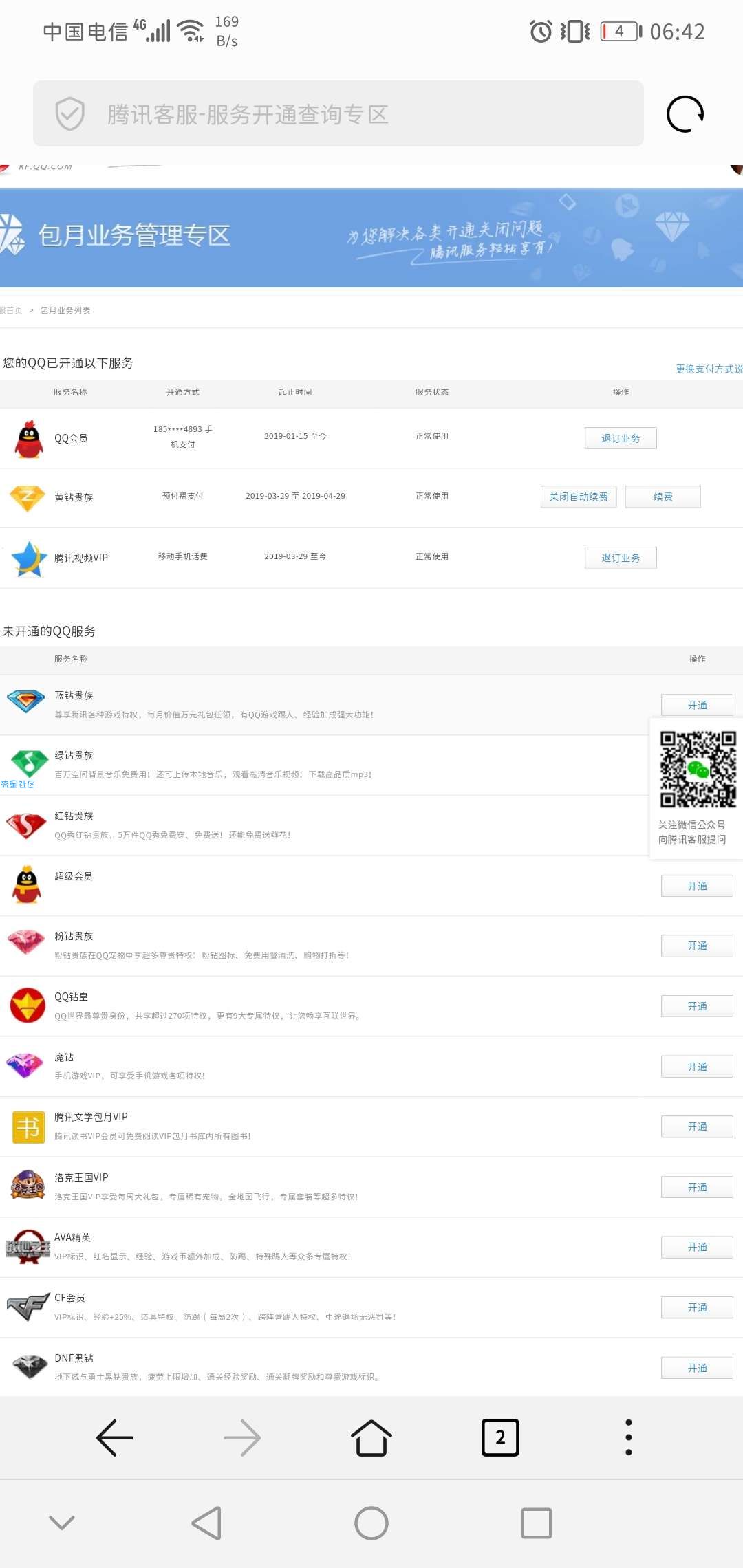743x1568 pixels.
Task: Click 开通 for DNF黑钻
Action: [697, 1368]
